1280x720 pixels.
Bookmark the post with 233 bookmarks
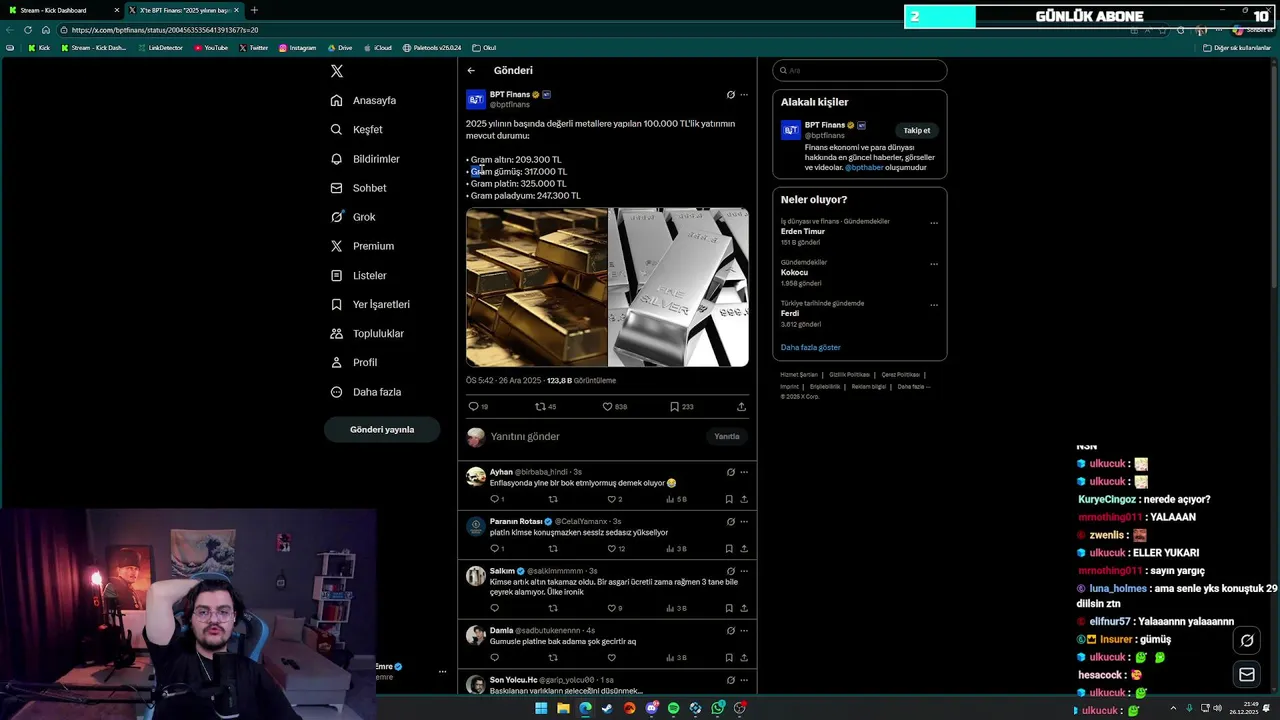click(681, 407)
